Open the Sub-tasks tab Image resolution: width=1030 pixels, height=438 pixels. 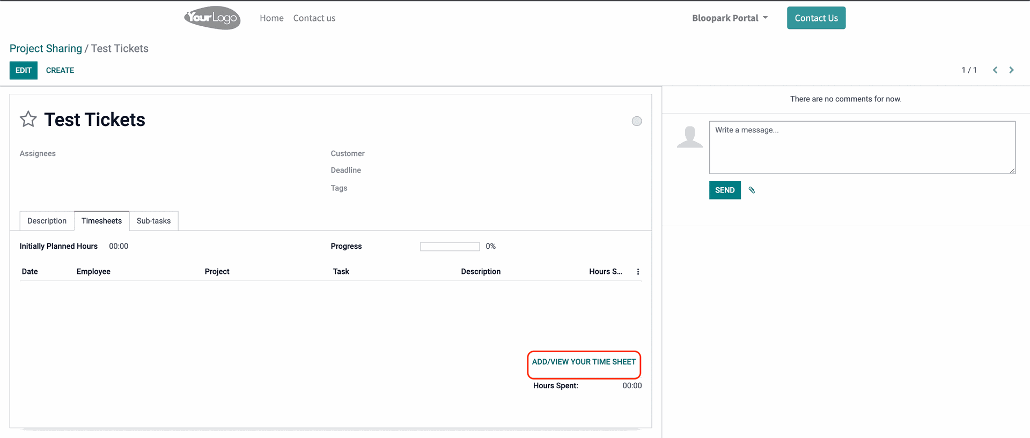[154, 221]
